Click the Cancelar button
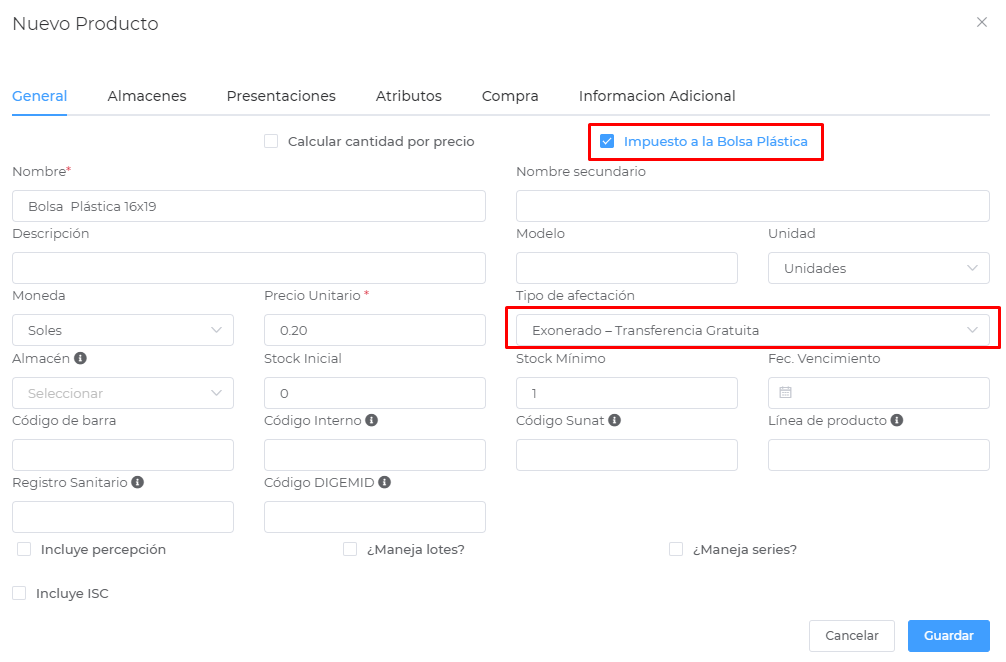The width and height of the screenshot is (1006, 662). click(x=851, y=636)
